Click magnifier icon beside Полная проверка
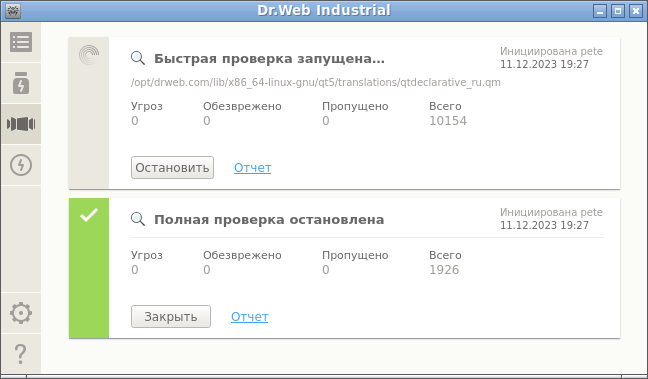 click(x=138, y=219)
